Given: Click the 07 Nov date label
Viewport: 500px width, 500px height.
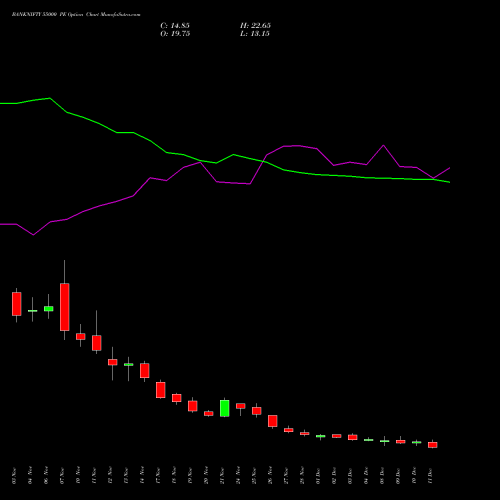Looking at the screenshot, I should [62, 476].
